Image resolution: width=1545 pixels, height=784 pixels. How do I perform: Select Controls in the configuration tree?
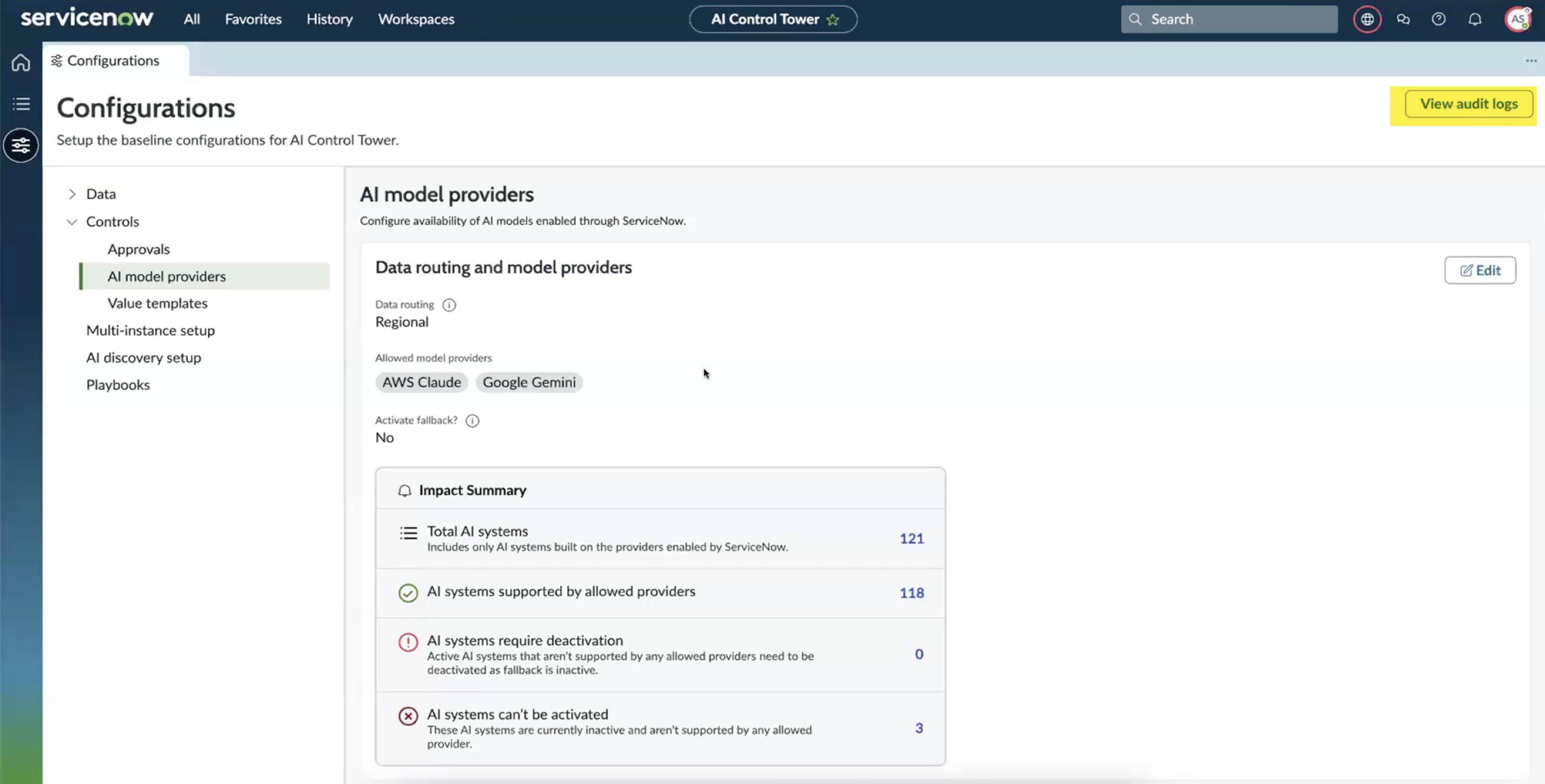[112, 222]
